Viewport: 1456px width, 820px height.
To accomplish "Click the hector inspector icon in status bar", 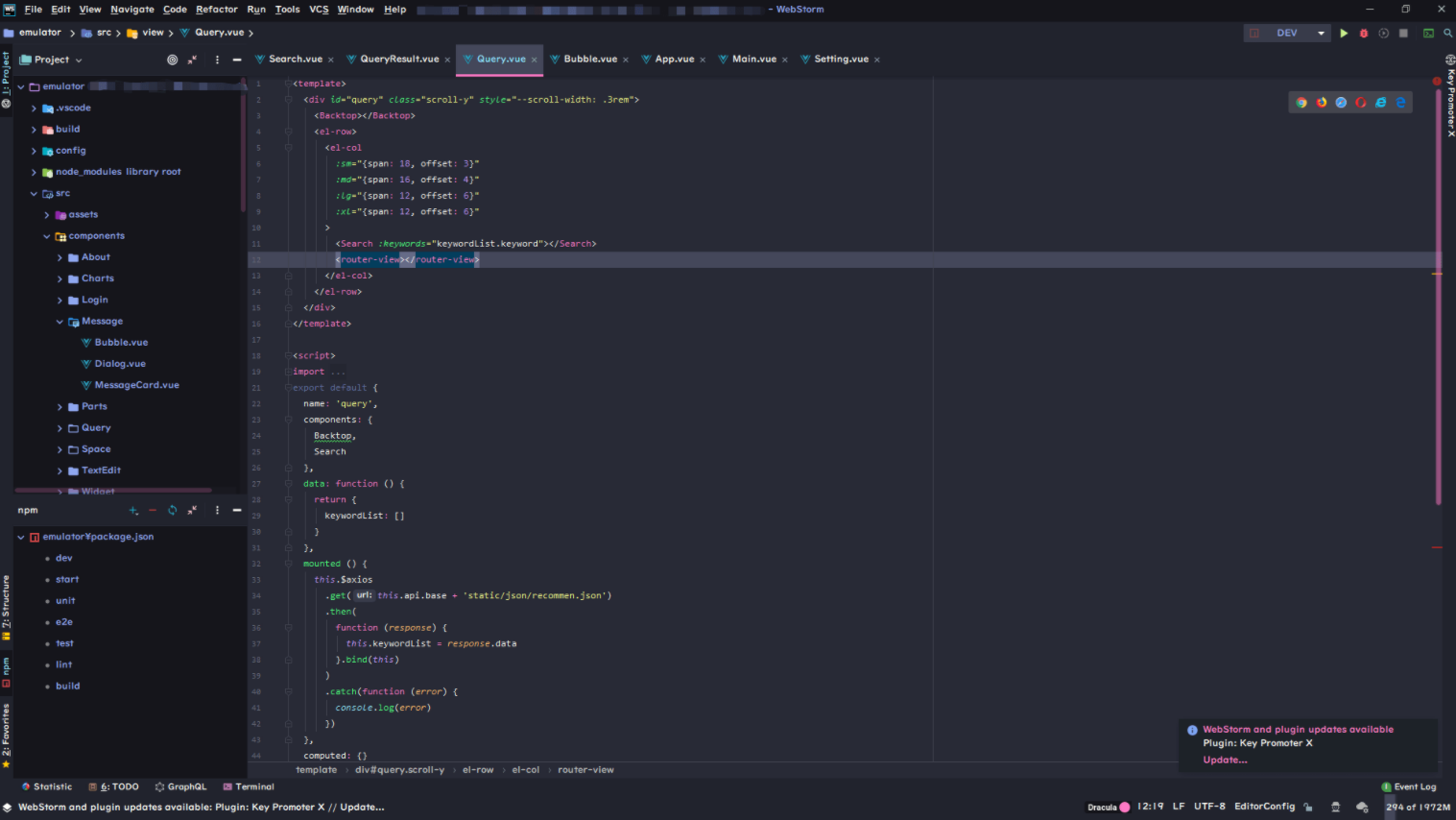I will tap(1335, 808).
